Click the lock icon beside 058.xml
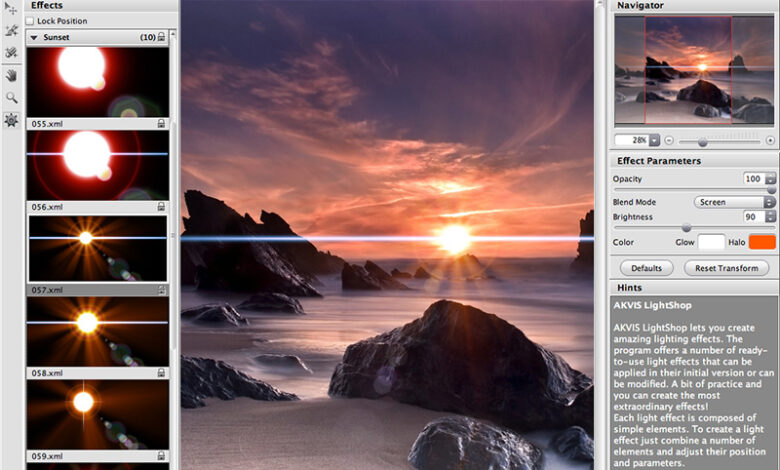 pos(161,373)
